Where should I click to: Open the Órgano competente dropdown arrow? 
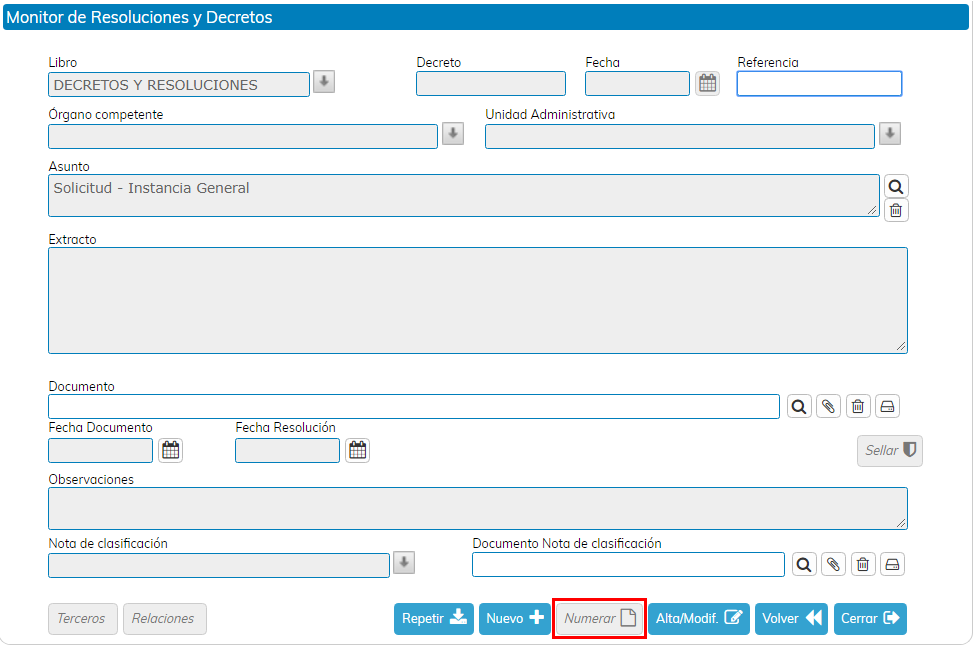pos(453,134)
